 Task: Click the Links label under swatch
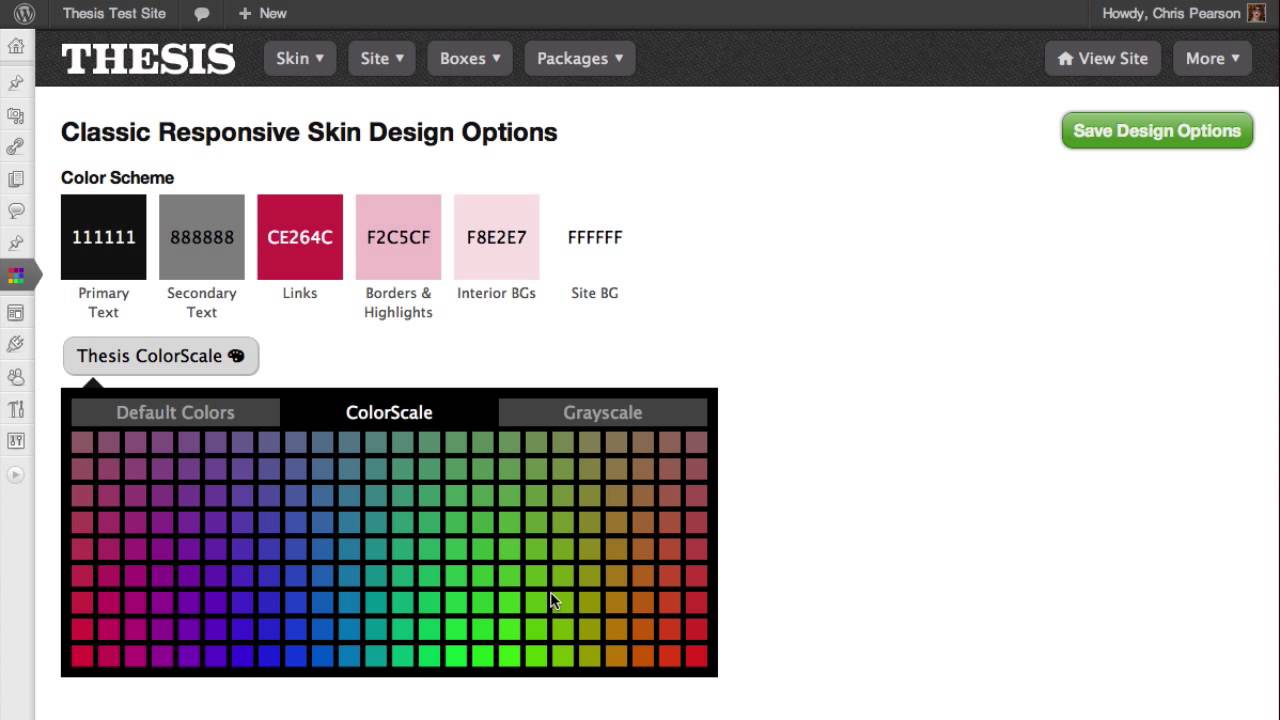(300, 293)
